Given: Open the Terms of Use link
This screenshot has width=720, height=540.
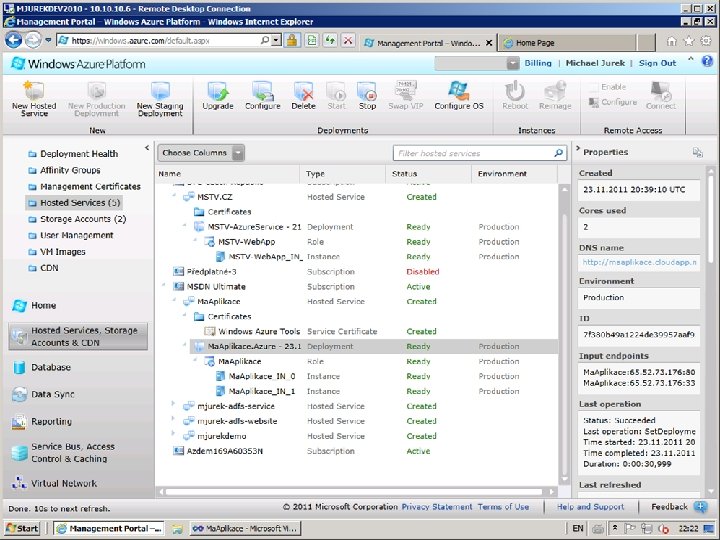Looking at the screenshot, I should (x=503, y=507).
